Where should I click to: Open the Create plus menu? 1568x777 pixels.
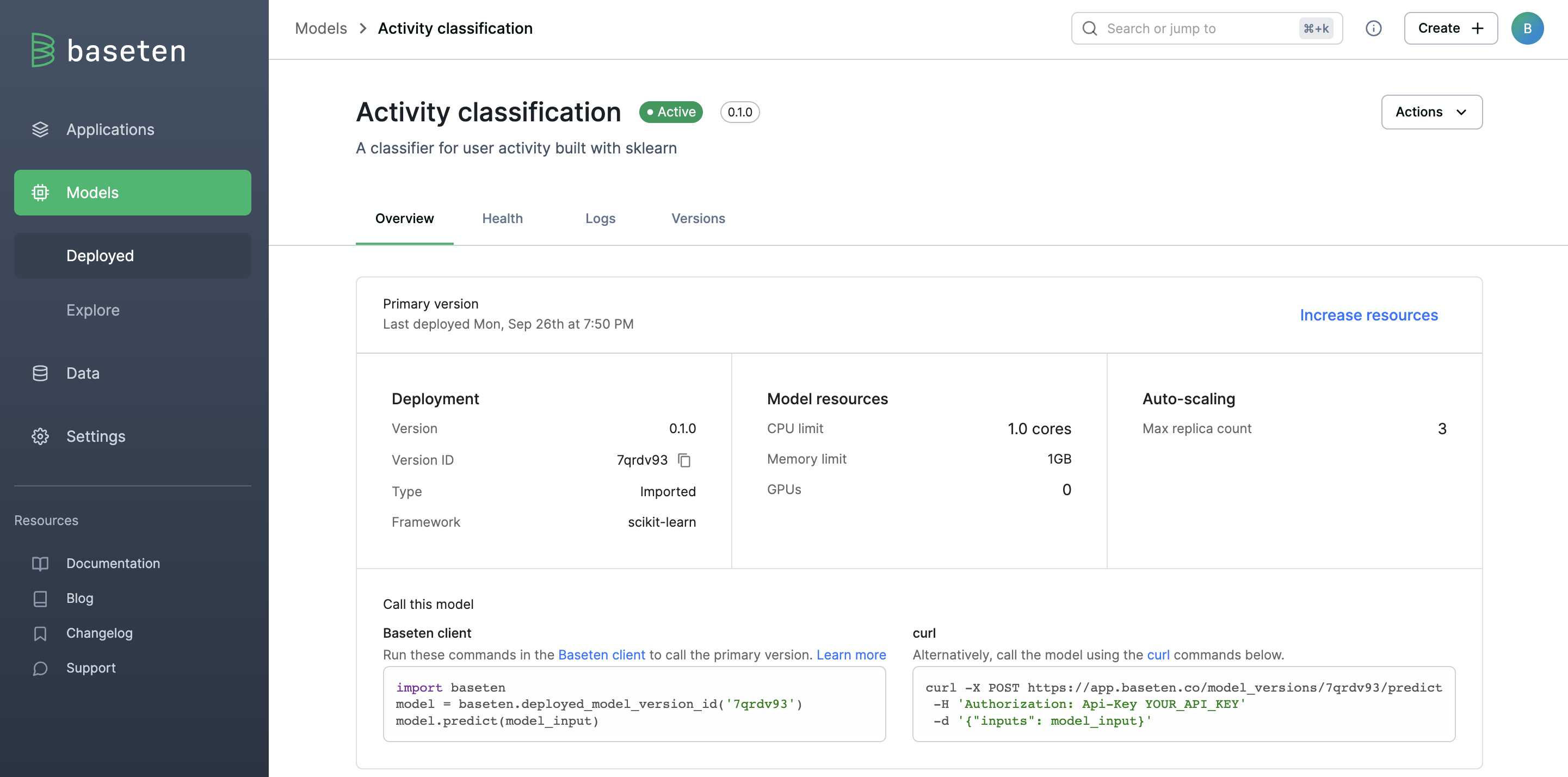click(1450, 29)
